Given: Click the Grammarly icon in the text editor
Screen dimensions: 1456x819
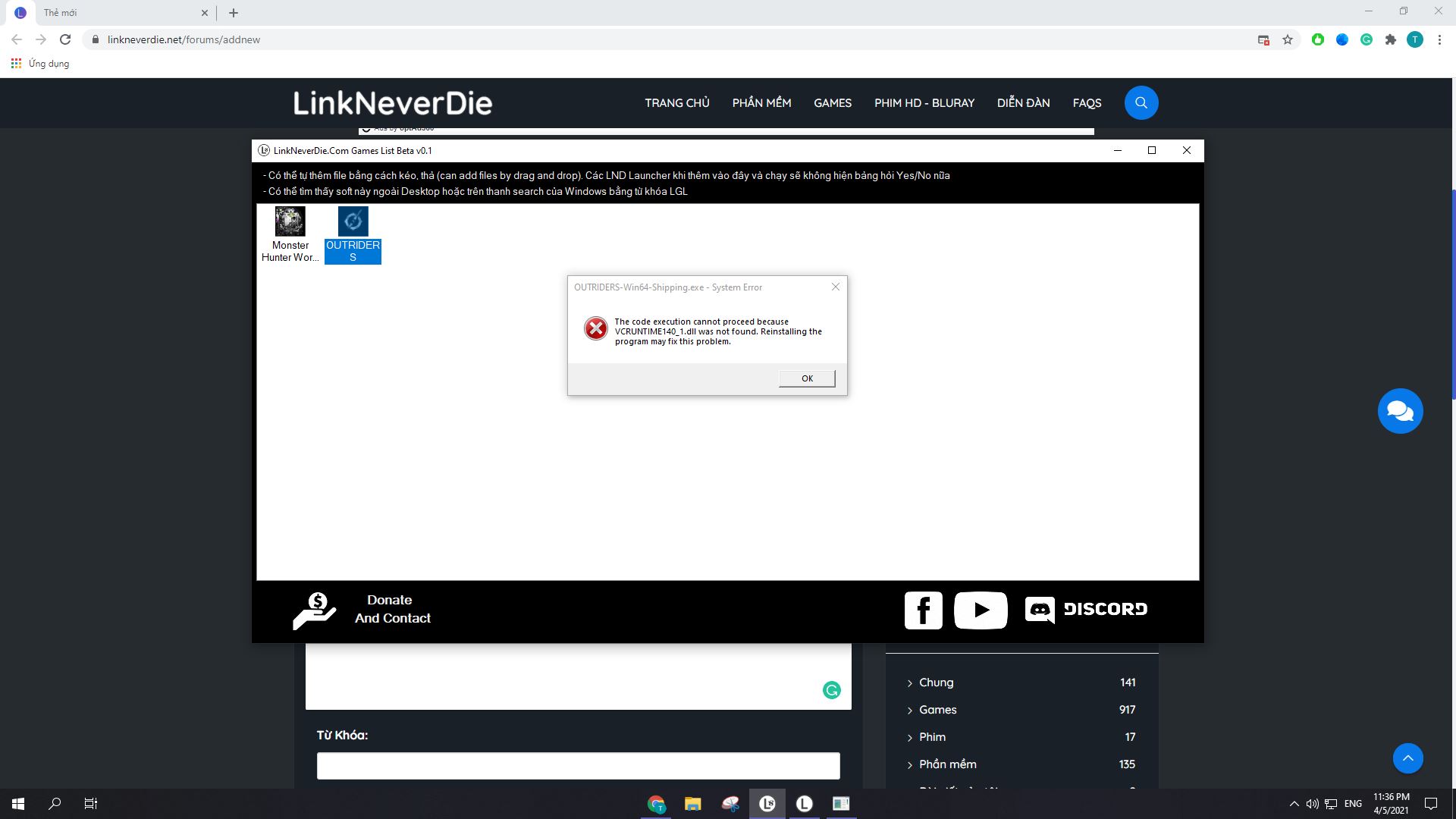Looking at the screenshot, I should tap(832, 690).
